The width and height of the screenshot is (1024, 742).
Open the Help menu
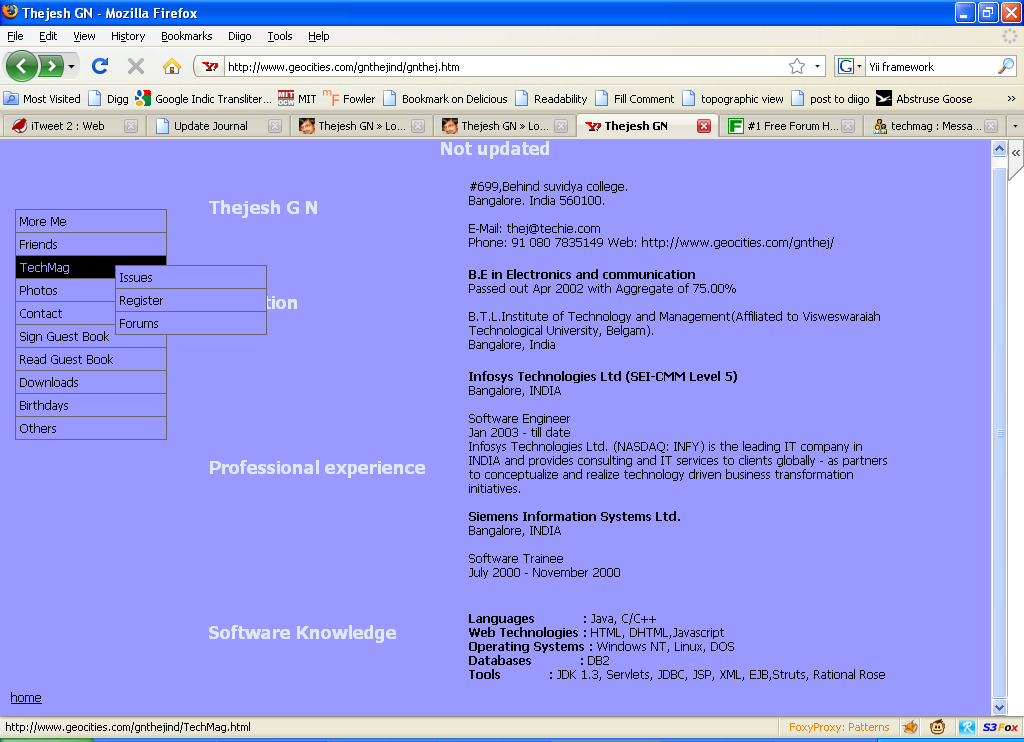tap(319, 36)
